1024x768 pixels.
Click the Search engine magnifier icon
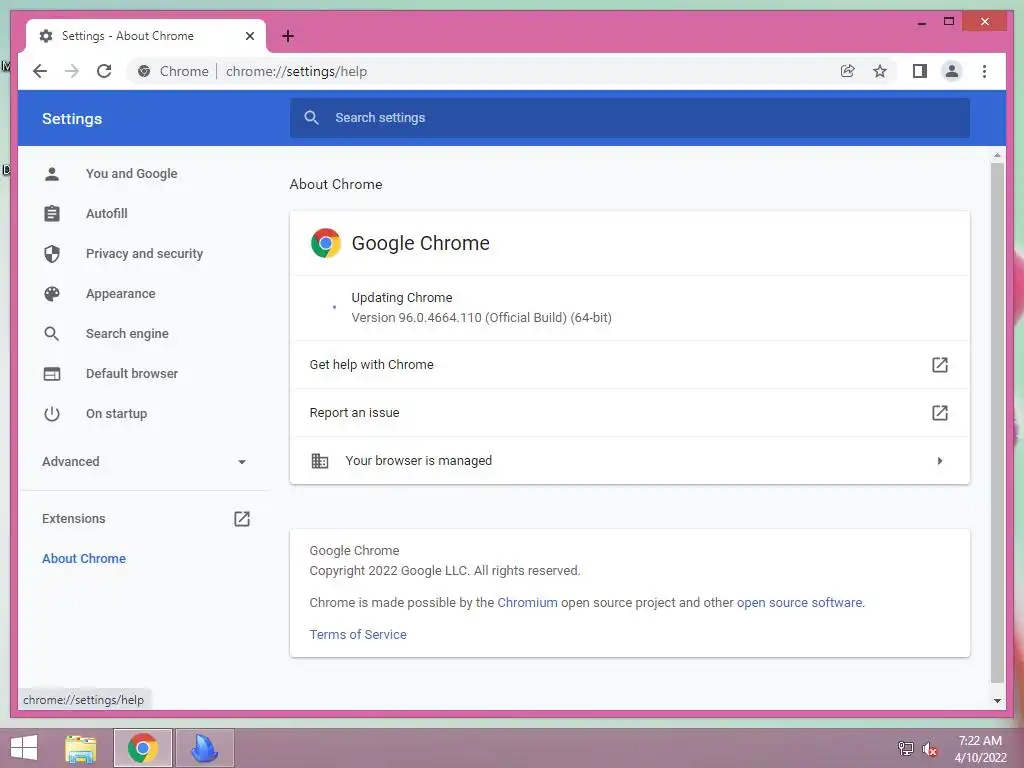[52, 334]
